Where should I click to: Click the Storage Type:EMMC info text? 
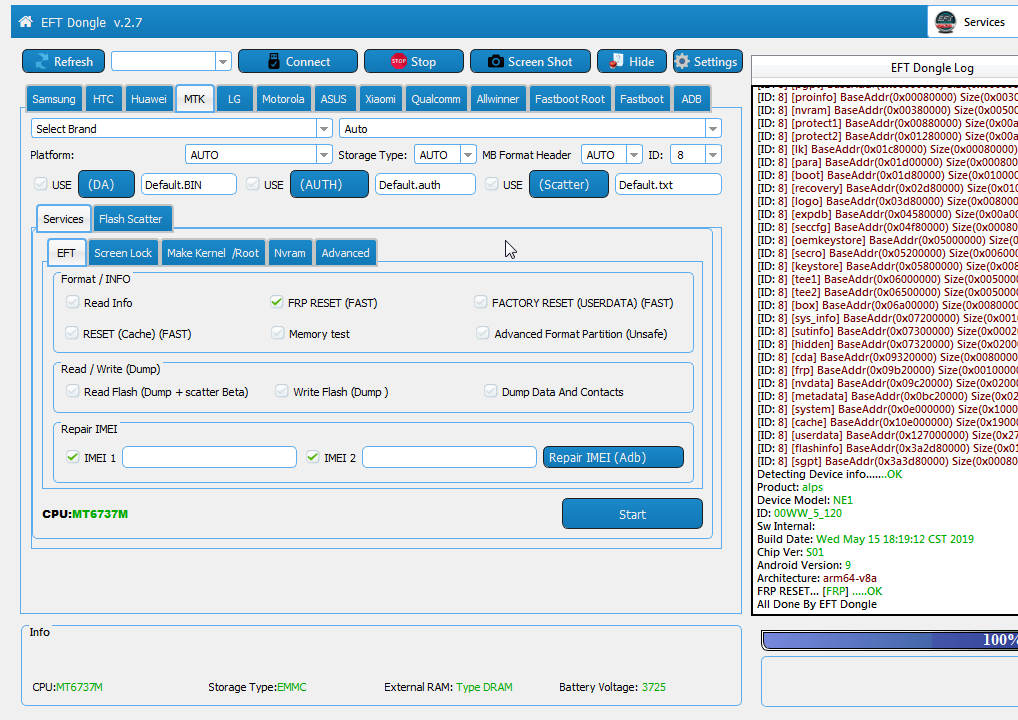(x=257, y=687)
